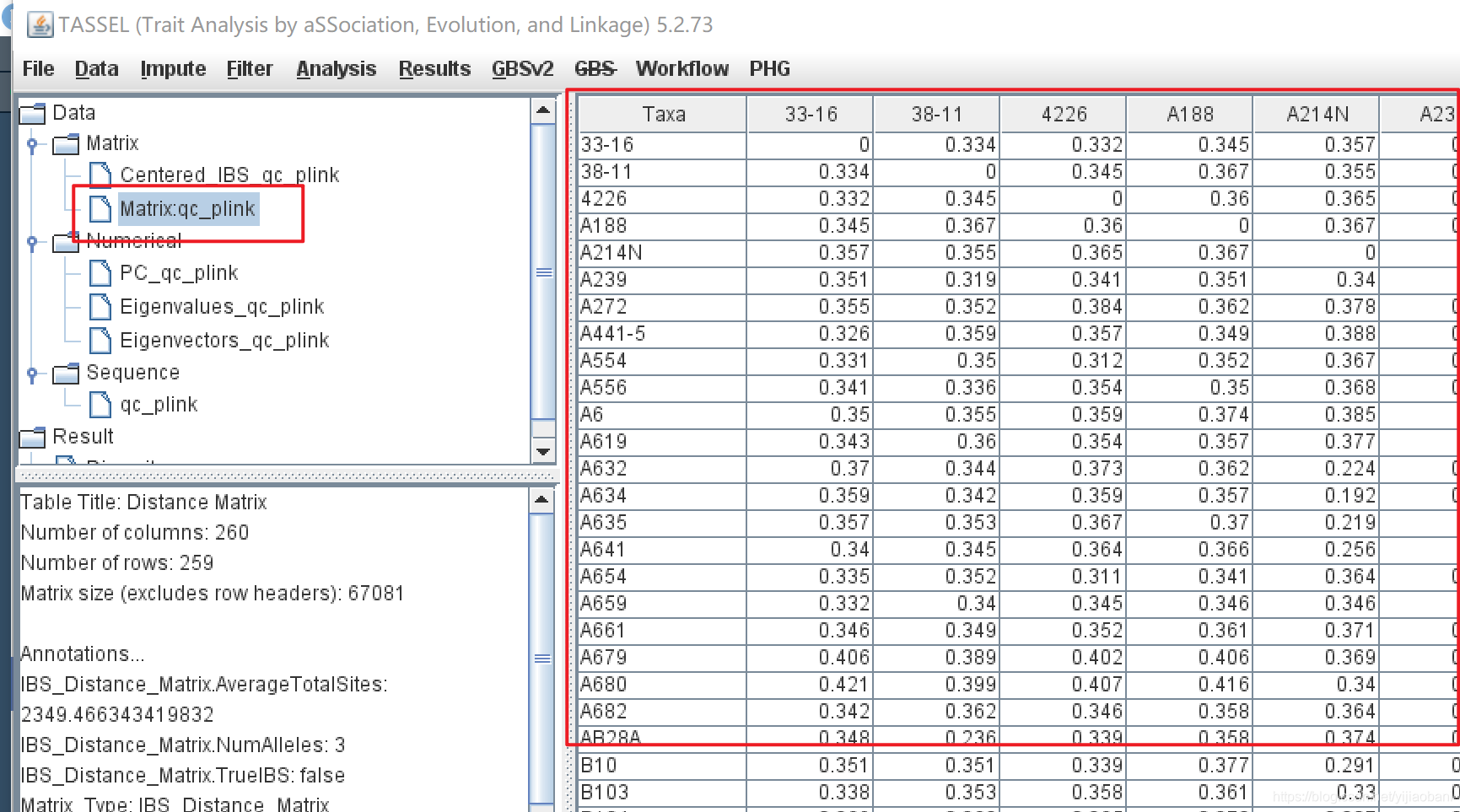This screenshot has height=812, width=1460.
Task: Collapse the Matrix tree node
Action: [32, 143]
